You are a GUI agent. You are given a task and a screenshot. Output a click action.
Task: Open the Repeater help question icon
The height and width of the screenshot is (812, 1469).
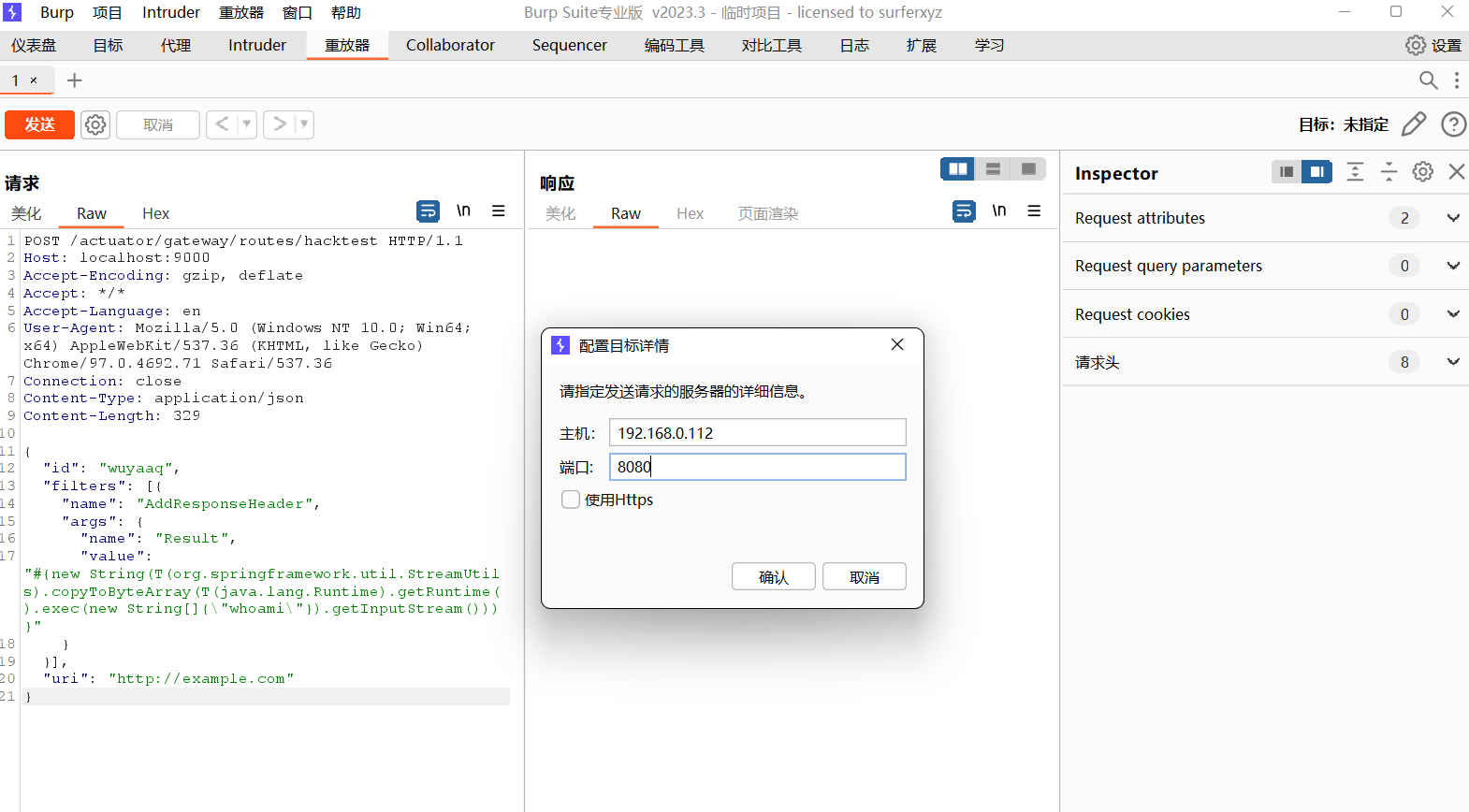[x=1454, y=124]
